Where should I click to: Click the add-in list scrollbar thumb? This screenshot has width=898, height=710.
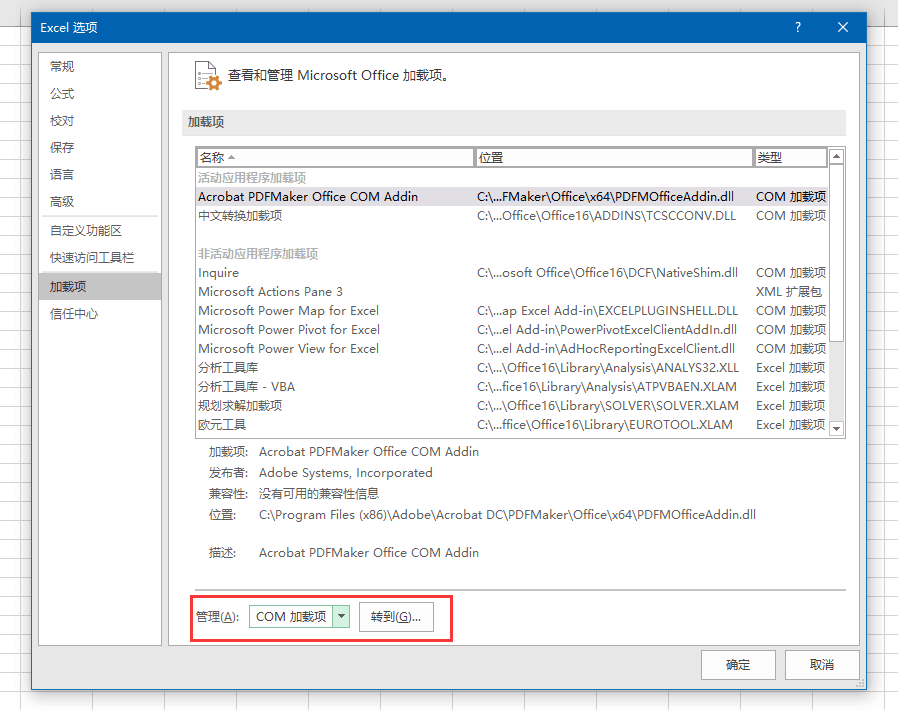tap(837, 253)
